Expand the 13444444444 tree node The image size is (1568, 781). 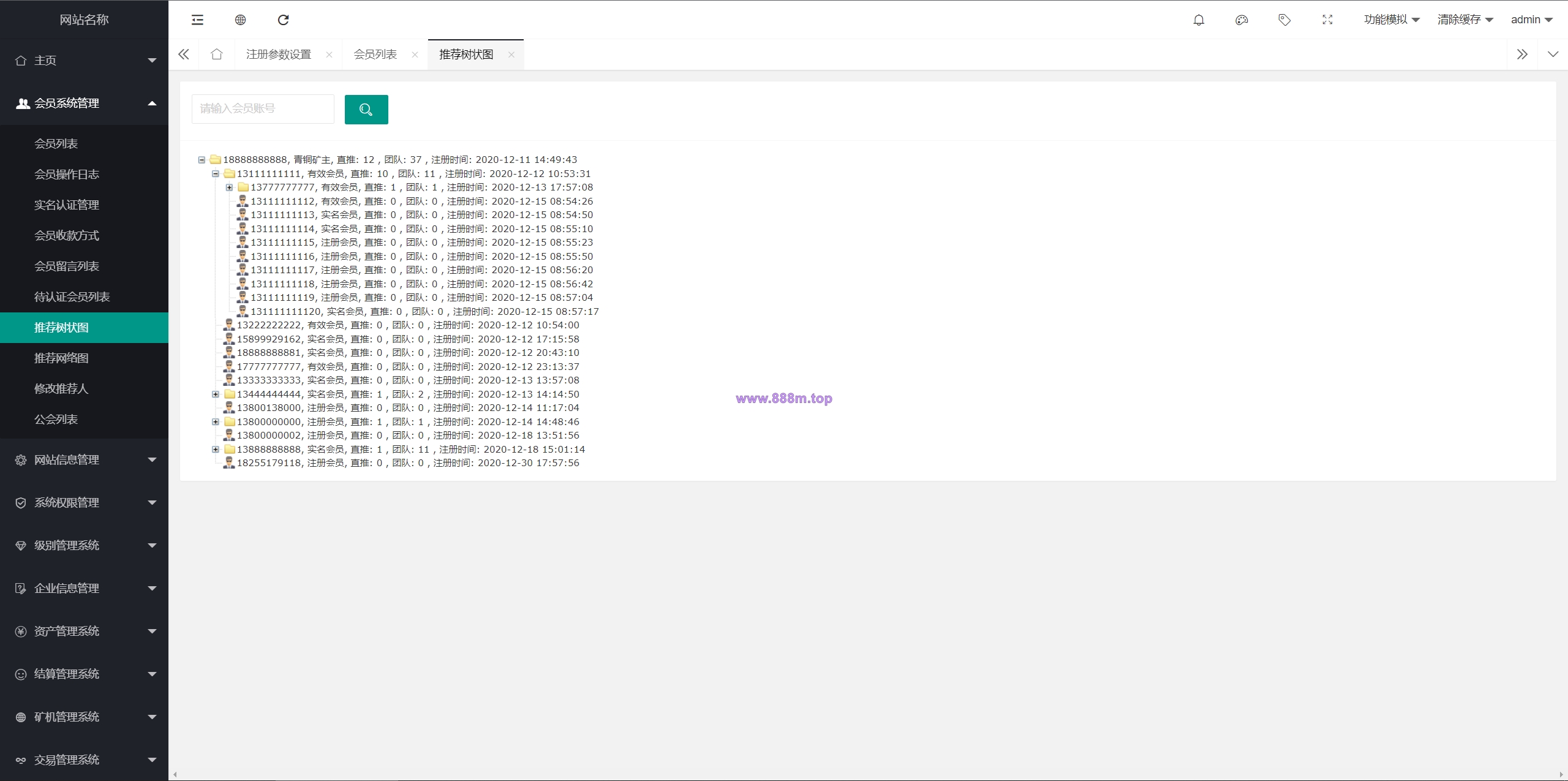[216, 394]
